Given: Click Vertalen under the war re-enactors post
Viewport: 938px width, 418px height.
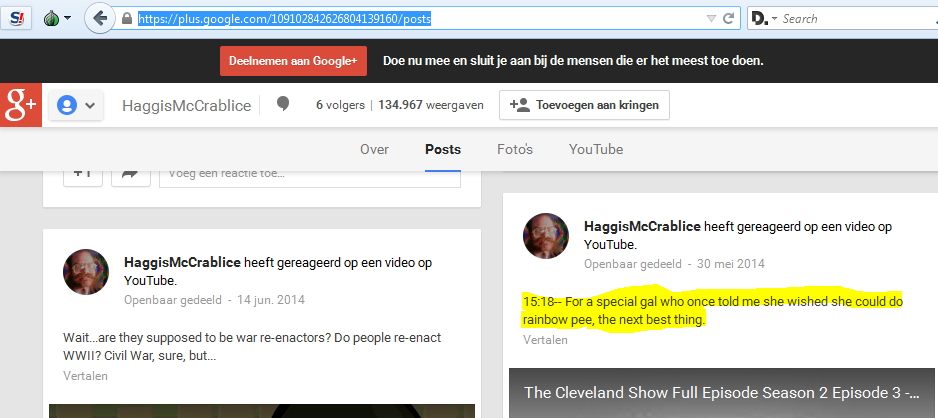Looking at the screenshot, I should click(x=86, y=376).
